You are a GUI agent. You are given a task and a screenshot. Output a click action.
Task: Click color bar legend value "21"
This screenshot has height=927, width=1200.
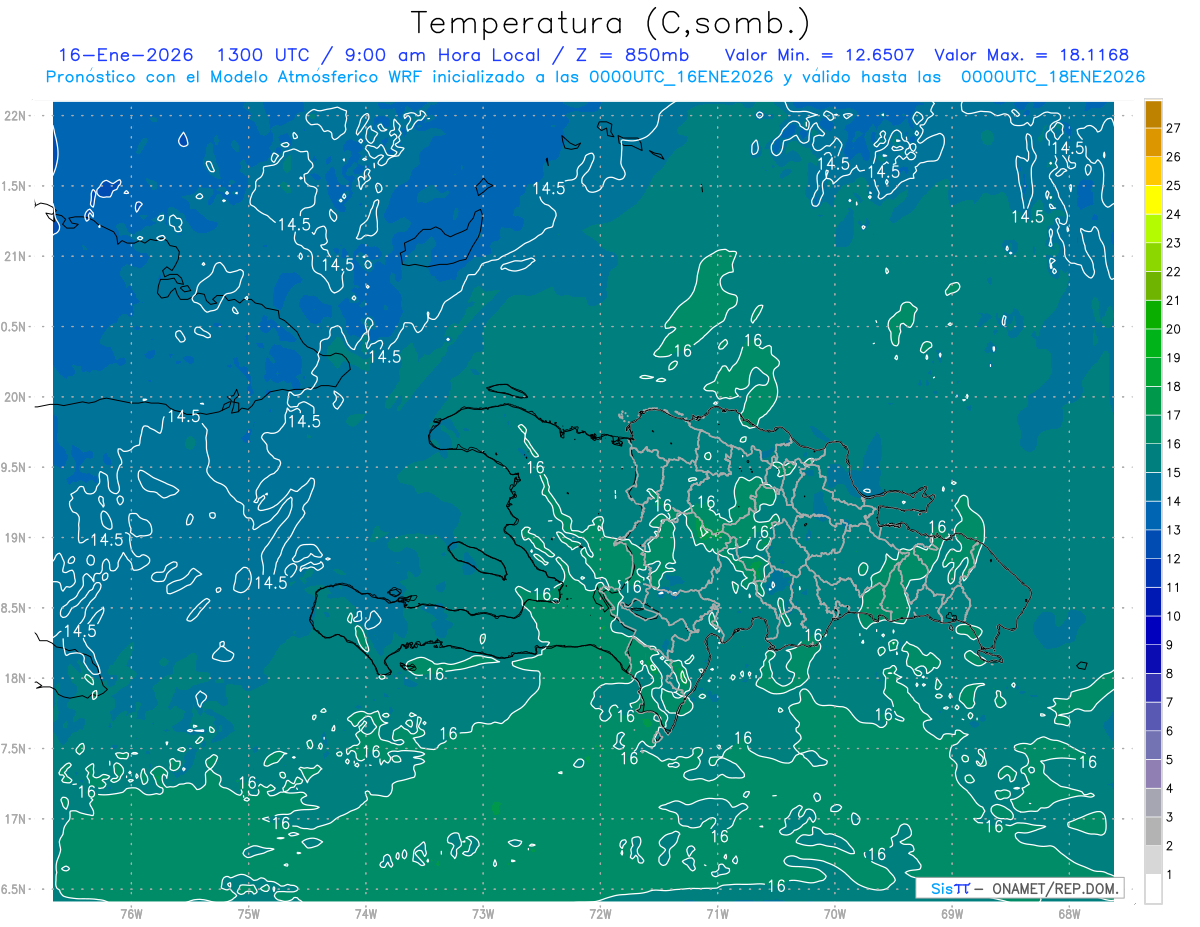tap(1174, 300)
